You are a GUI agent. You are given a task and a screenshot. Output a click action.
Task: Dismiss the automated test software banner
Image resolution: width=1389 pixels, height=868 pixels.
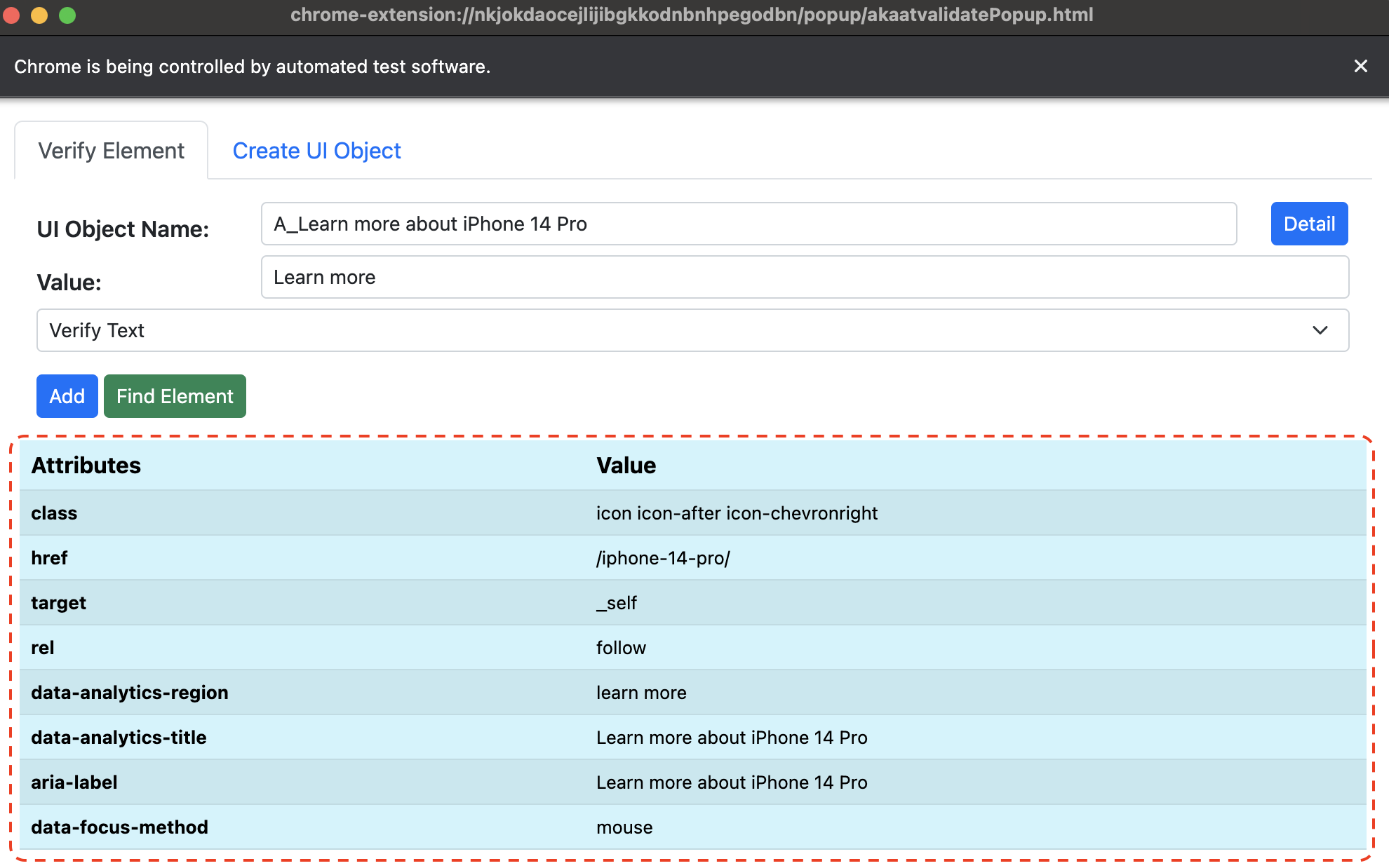tap(1360, 66)
